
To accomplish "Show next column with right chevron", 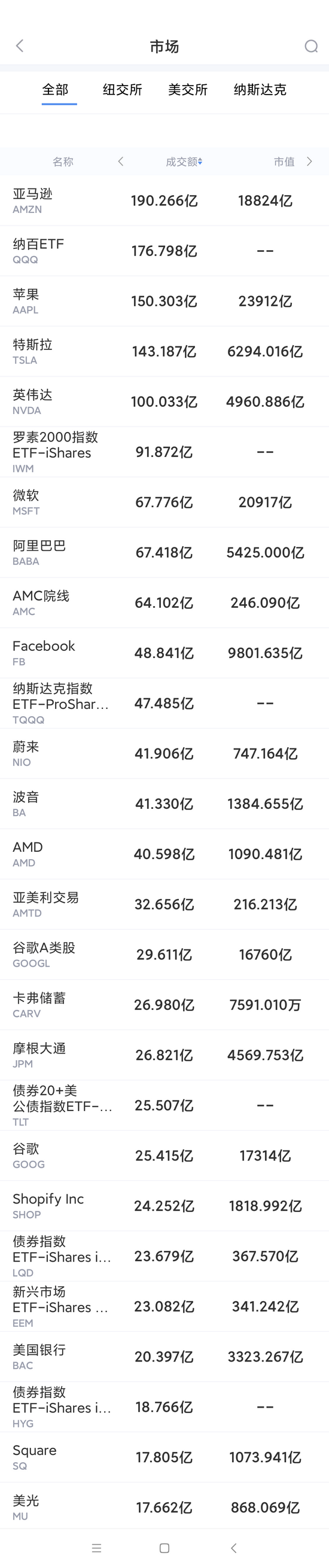I will pyautogui.click(x=309, y=162).
